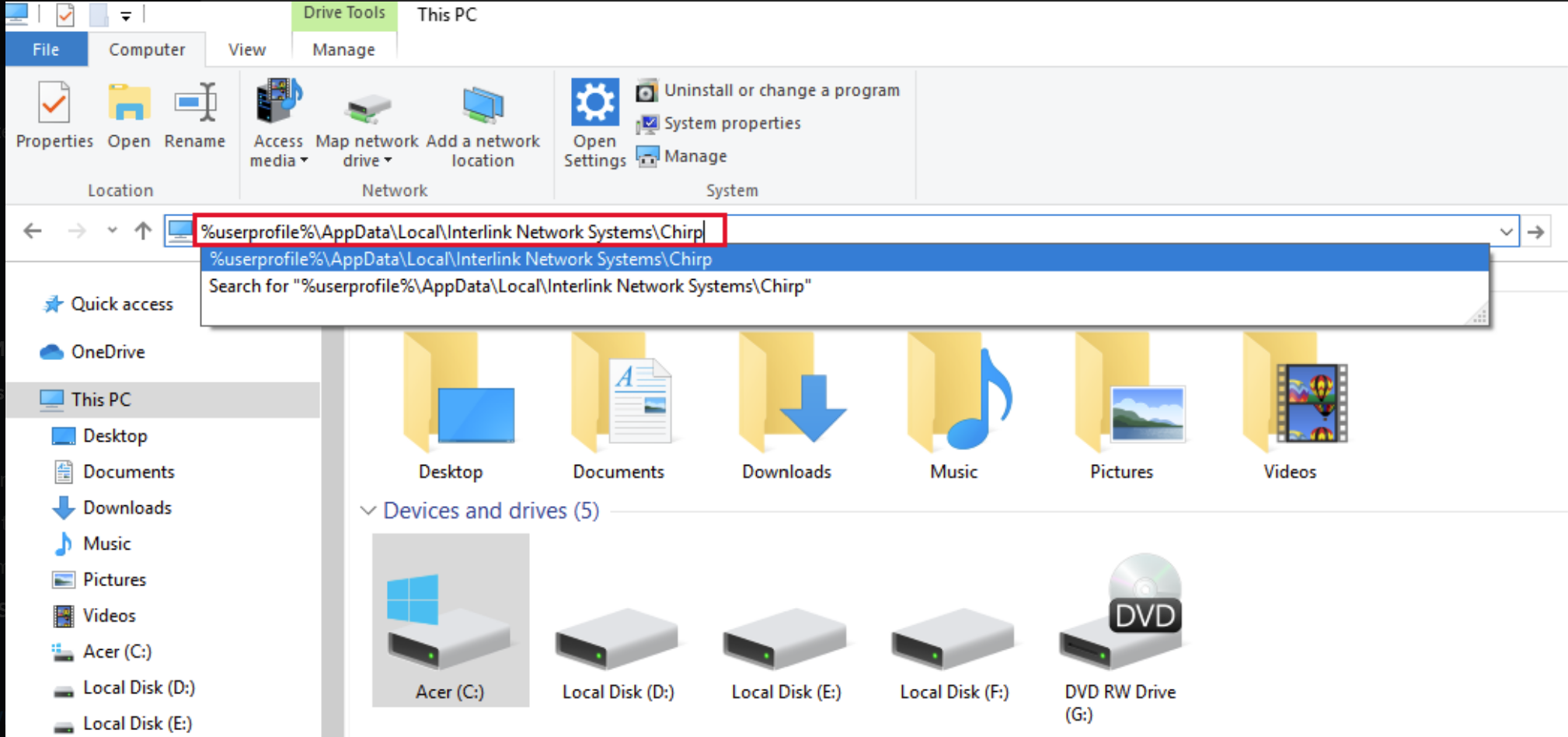This screenshot has width=1568, height=737.
Task: Click Uninstall or change a program
Action: pos(768,91)
